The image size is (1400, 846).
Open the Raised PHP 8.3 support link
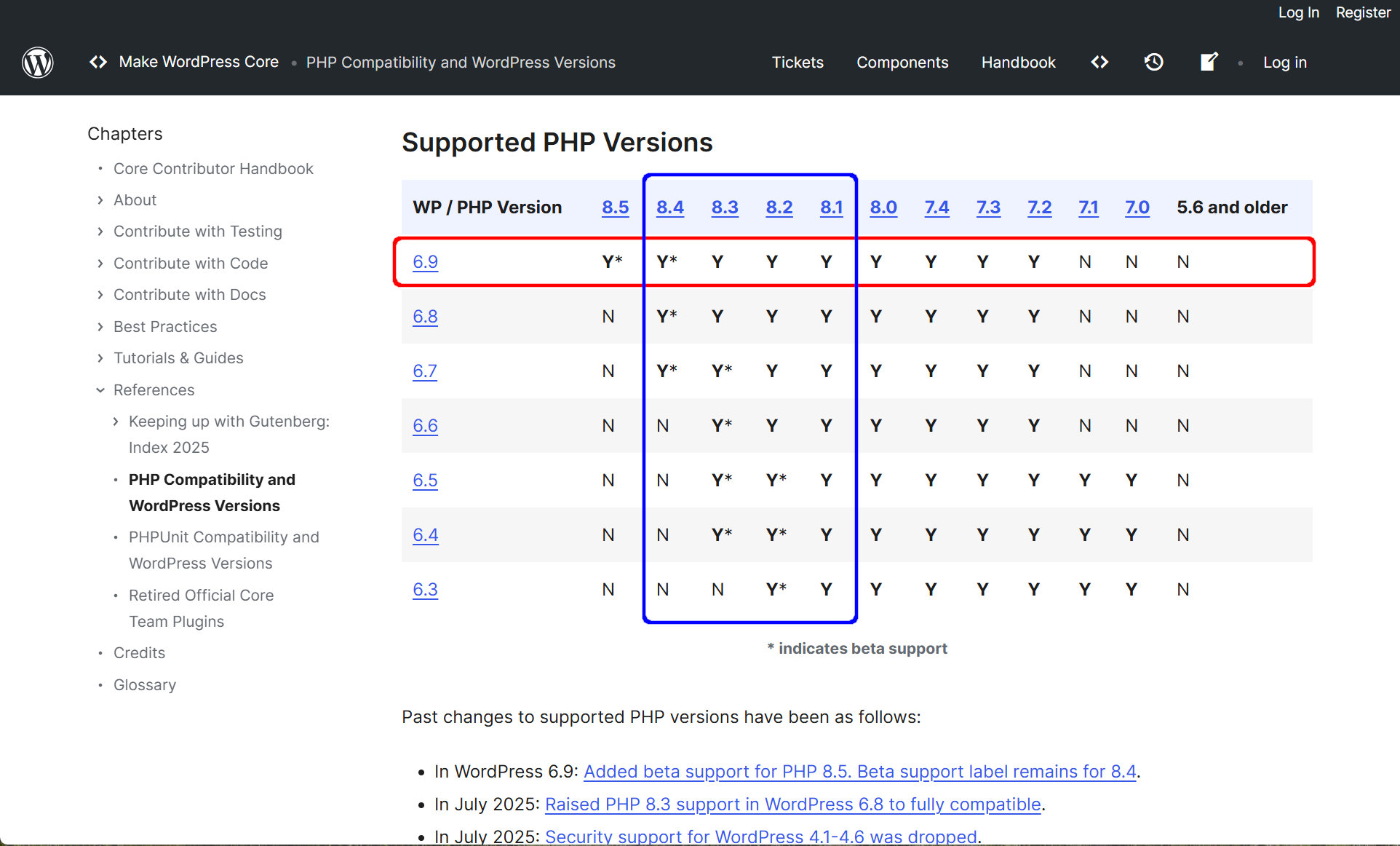coord(792,805)
